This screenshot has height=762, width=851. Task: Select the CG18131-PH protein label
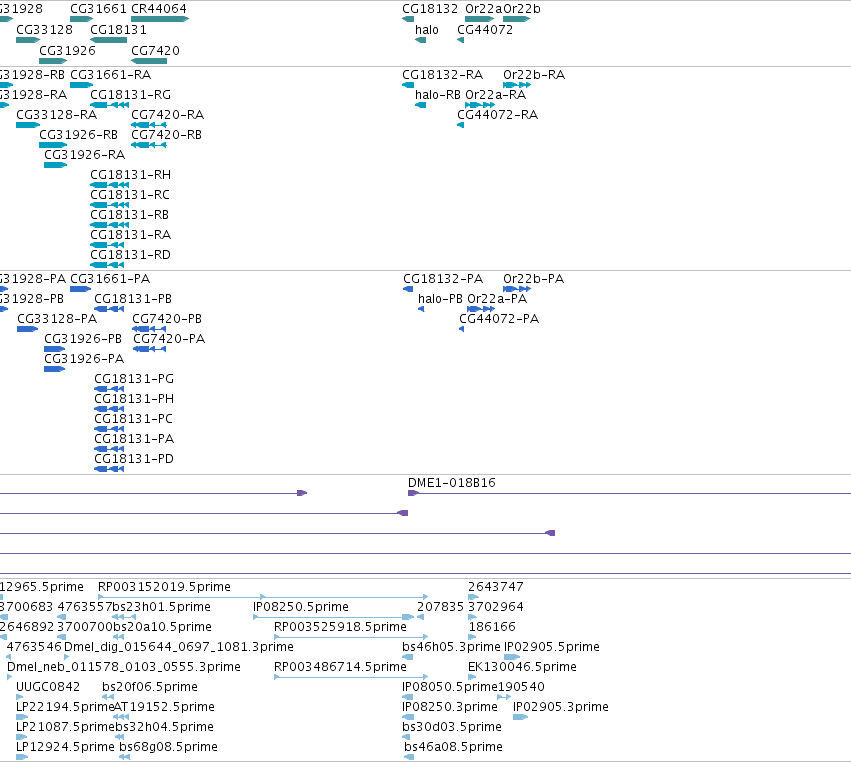(134, 399)
